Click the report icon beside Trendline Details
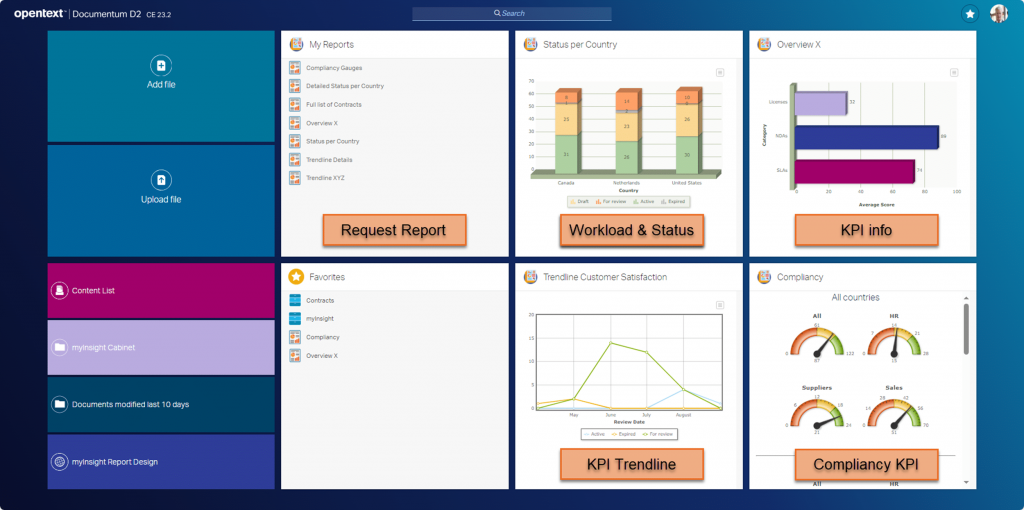The height and width of the screenshot is (510, 1024). pyautogui.click(x=295, y=159)
